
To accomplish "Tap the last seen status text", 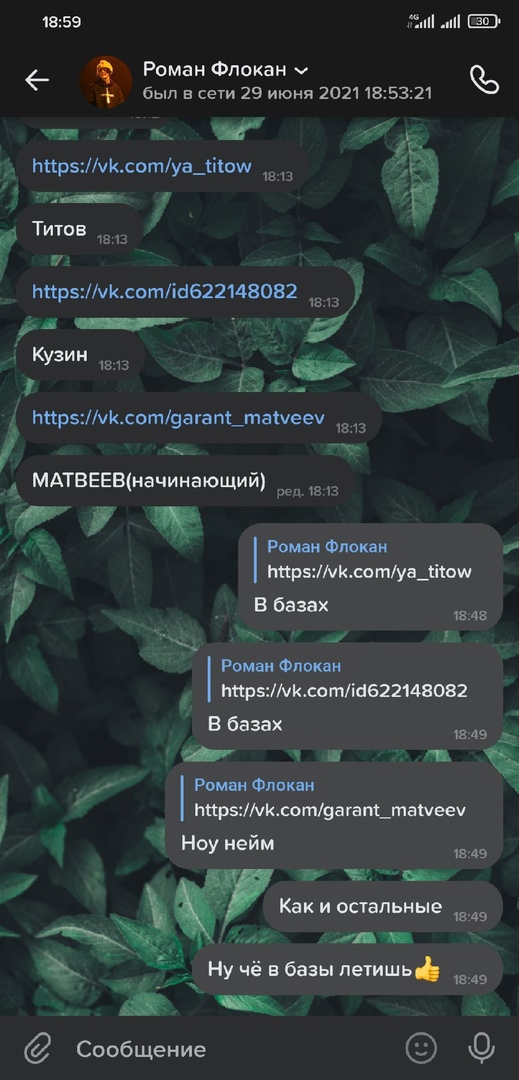I will tap(287, 93).
